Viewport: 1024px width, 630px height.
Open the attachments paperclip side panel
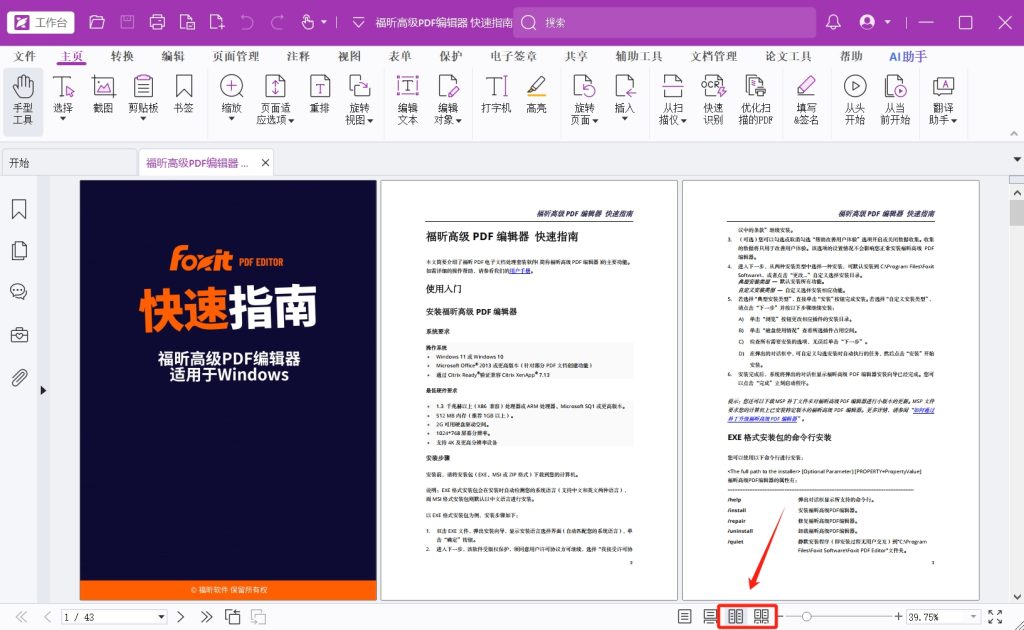[18, 377]
